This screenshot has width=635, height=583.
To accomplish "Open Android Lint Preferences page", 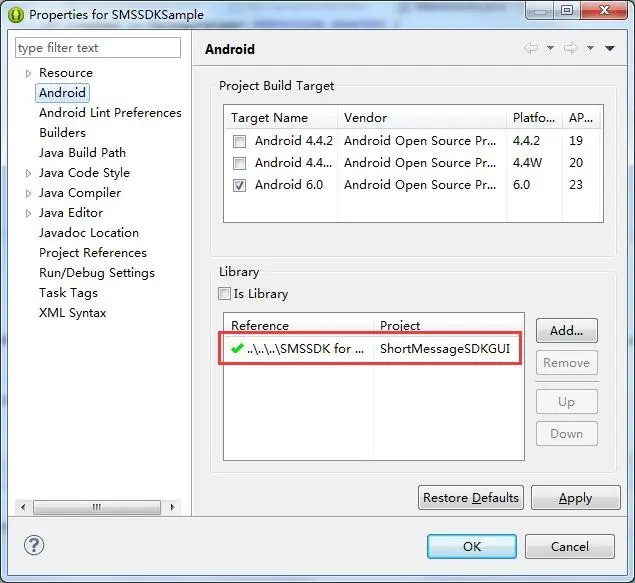I will [110, 113].
